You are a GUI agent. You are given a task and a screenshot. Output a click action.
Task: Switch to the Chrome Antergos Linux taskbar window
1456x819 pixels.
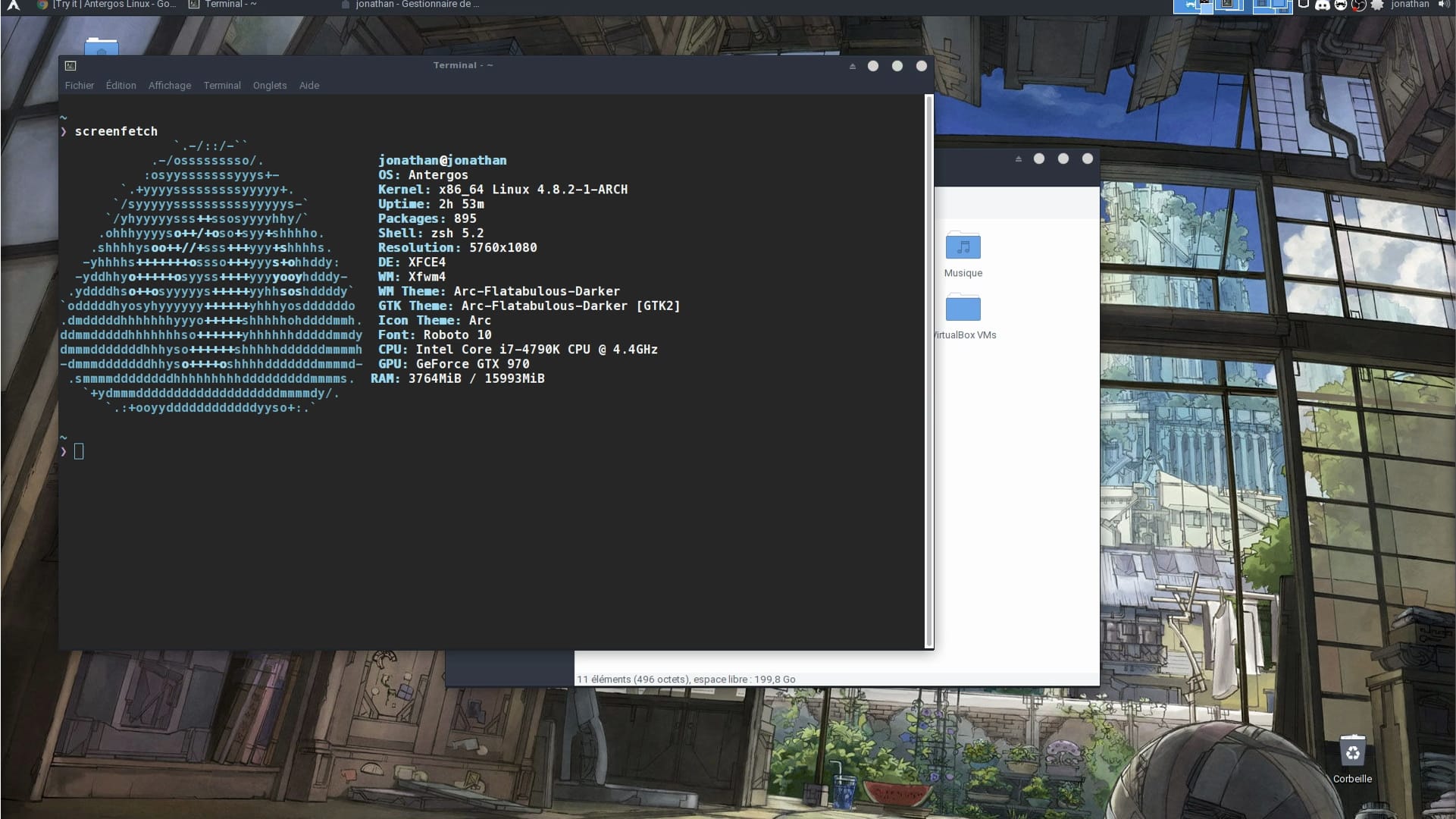(x=107, y=5)
